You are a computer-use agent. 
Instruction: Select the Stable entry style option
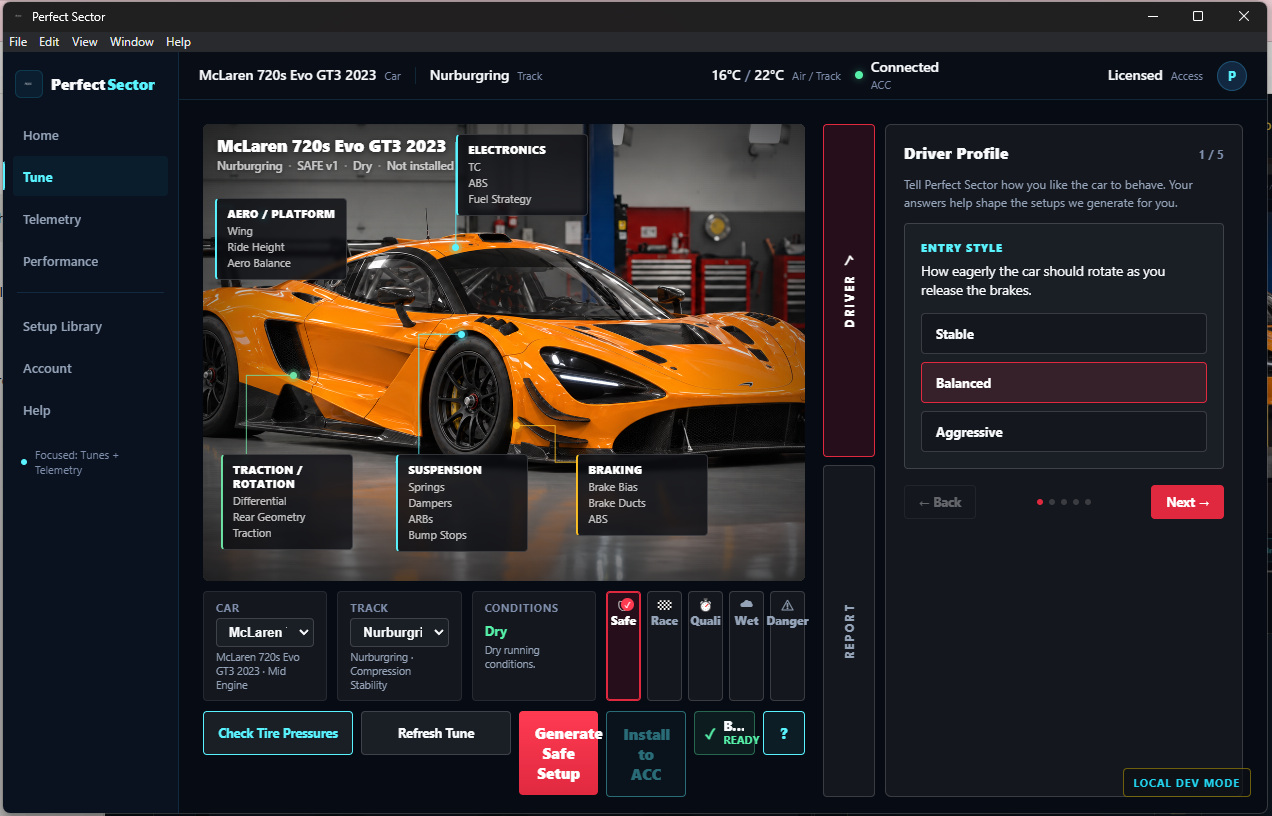click(x=1064, y=334)
